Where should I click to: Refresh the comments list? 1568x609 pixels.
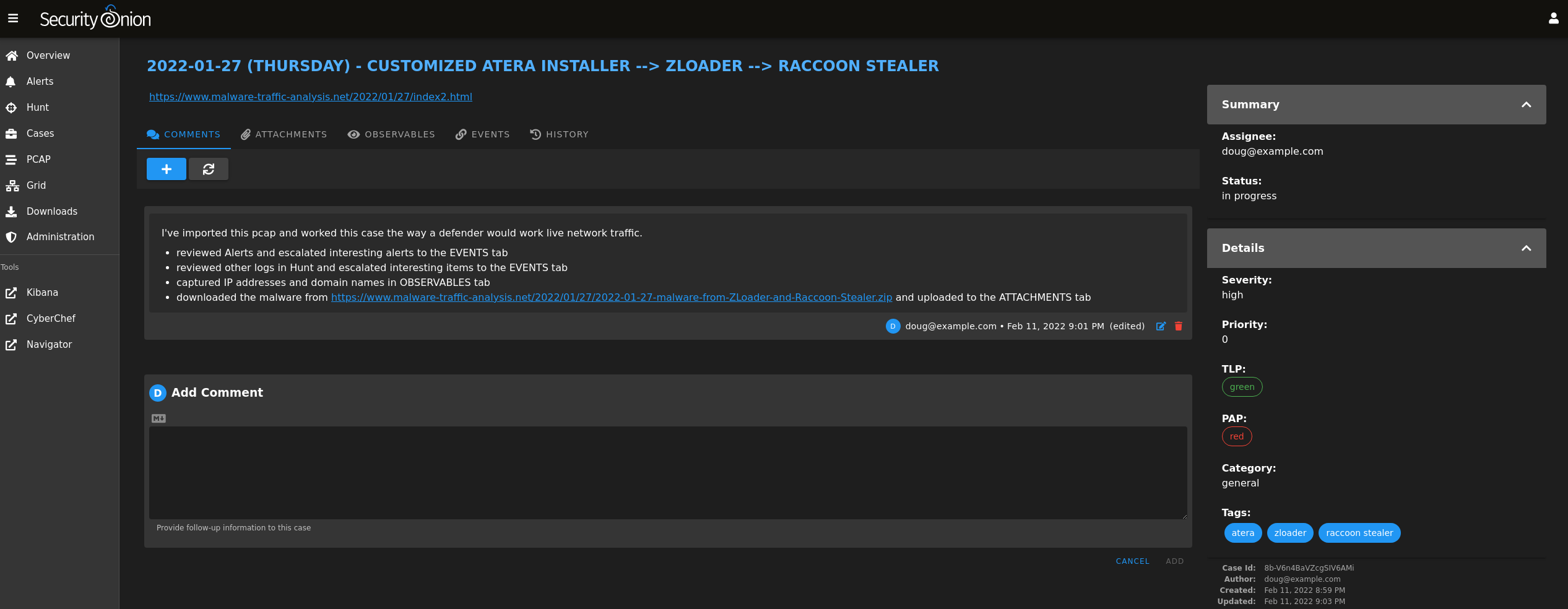tap(209, 169)
